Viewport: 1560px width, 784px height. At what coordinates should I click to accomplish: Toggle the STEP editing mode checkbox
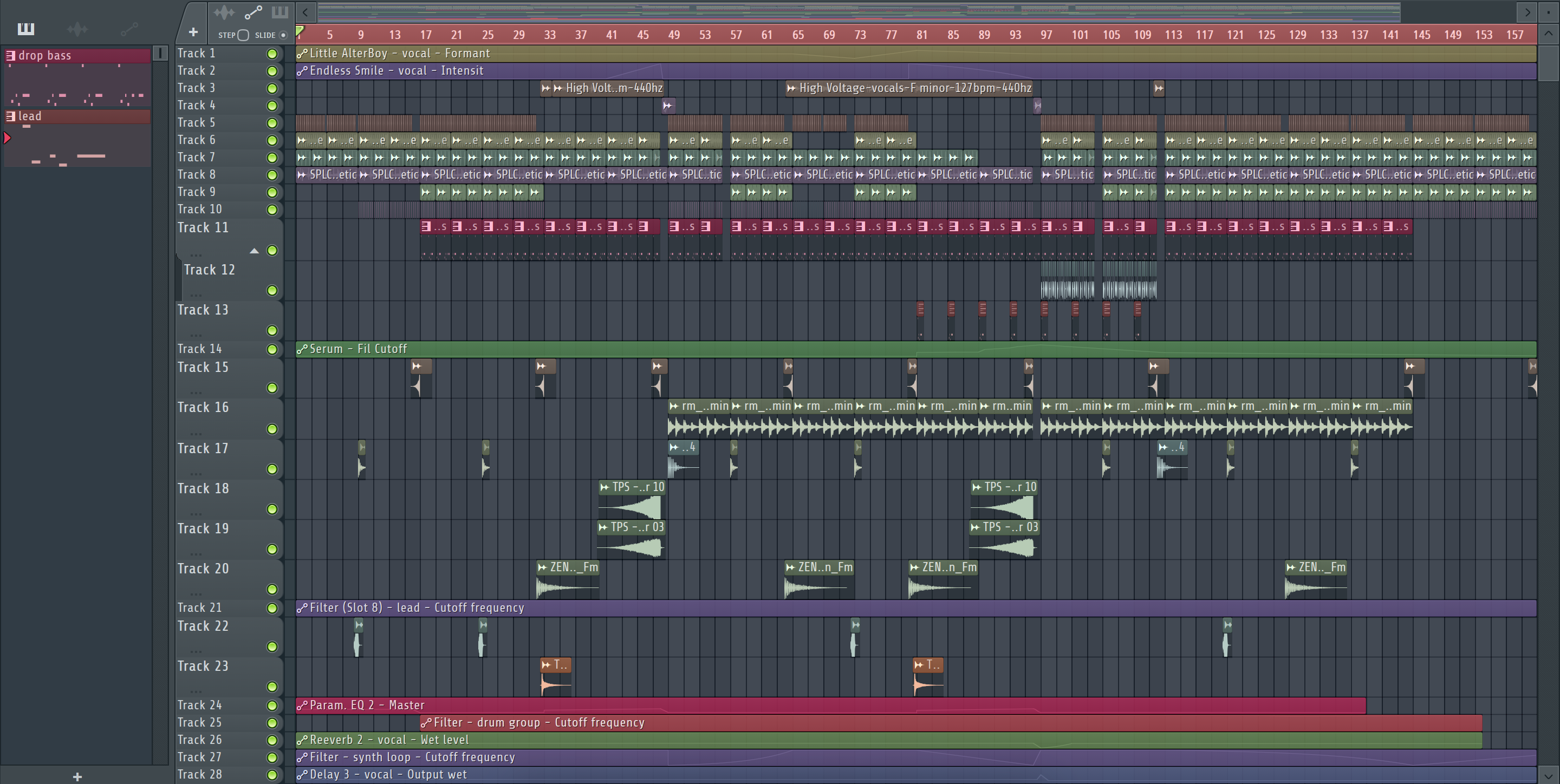243,35
